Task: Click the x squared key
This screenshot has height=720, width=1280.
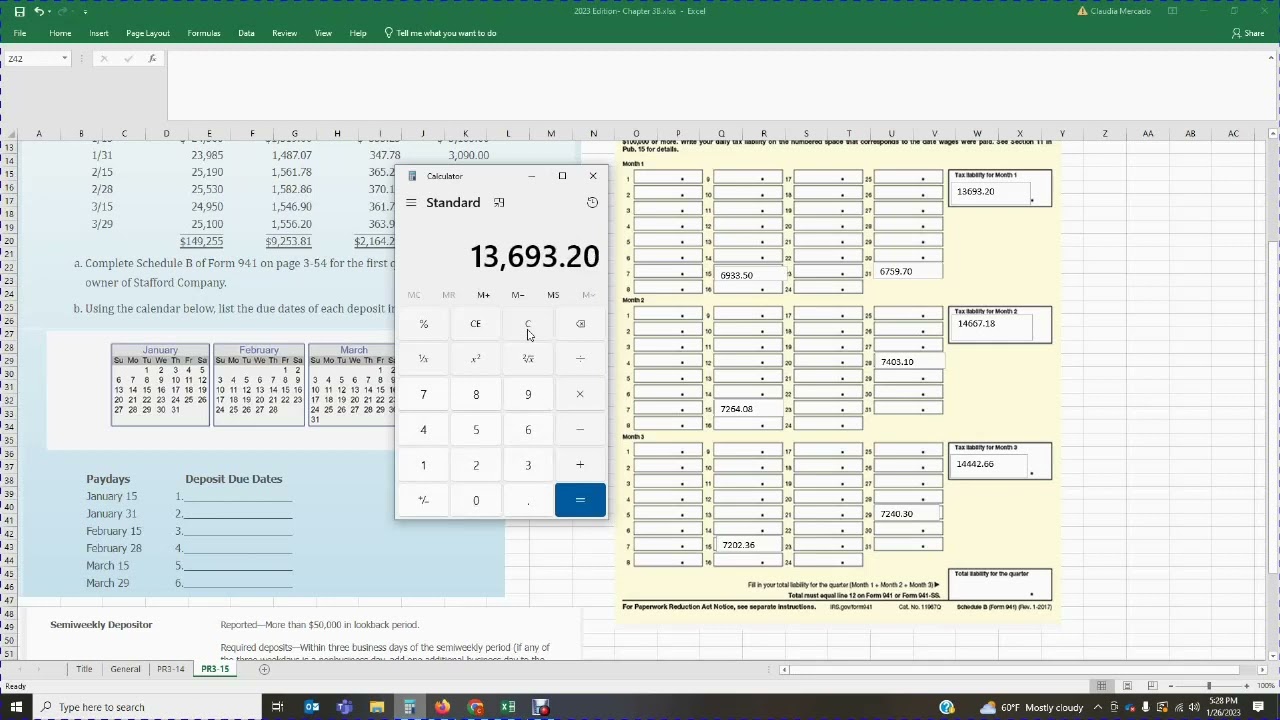Action: point(476,359)
